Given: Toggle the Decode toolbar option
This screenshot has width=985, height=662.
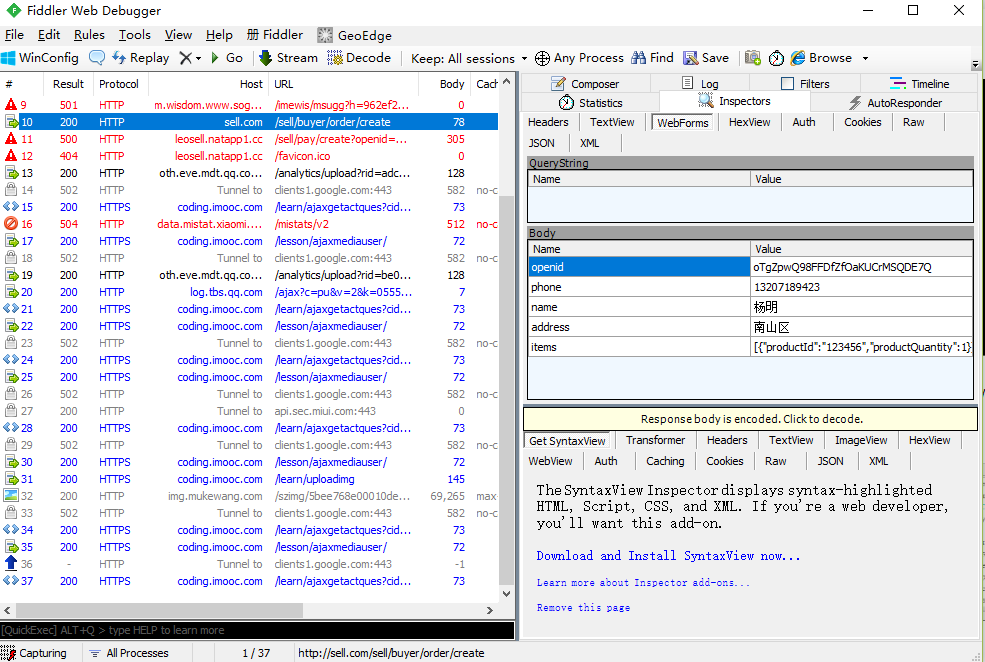Looking at the screenshot, I should coord(358,58).
